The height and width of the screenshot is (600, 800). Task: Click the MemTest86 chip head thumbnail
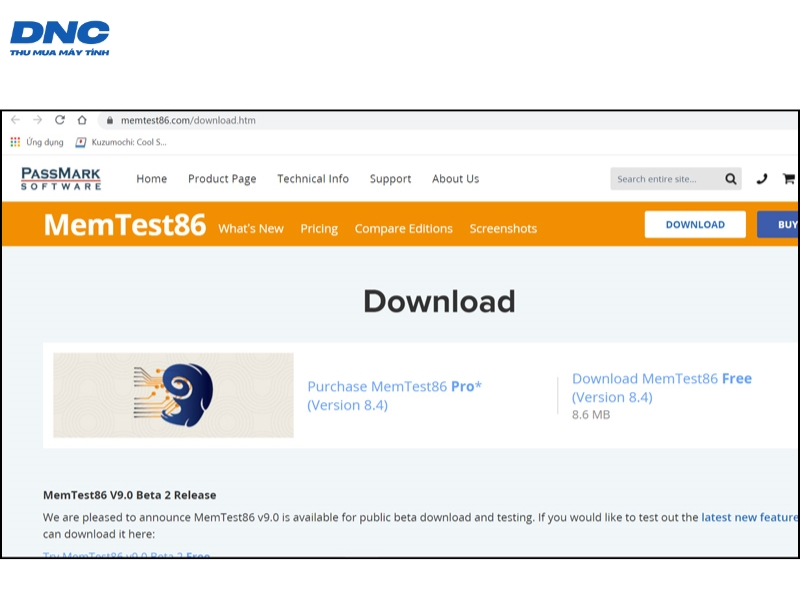click(173, 395)
